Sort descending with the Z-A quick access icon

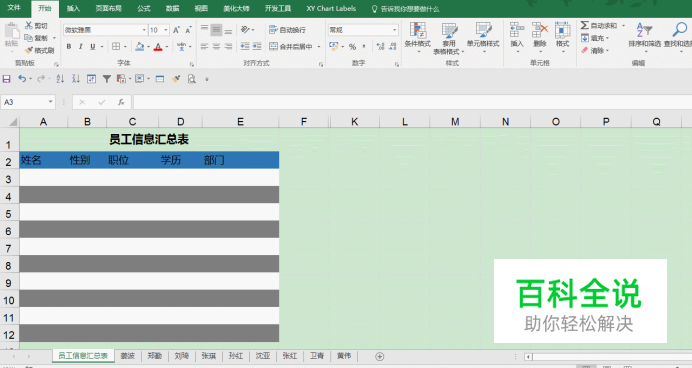pos(76,79)
